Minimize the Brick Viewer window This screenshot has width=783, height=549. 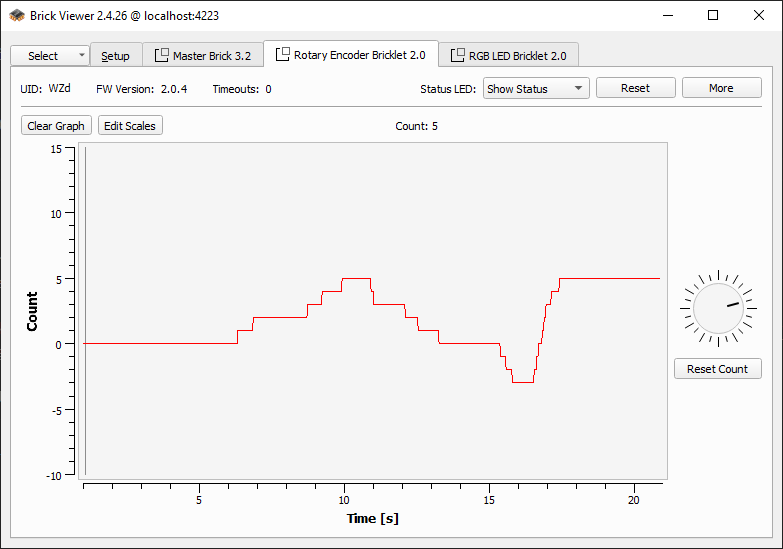[667, 15]
